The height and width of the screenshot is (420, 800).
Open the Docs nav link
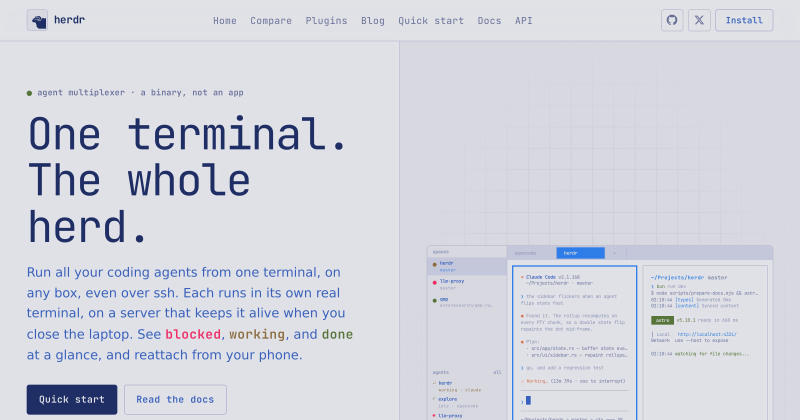(x=489, y=21)
